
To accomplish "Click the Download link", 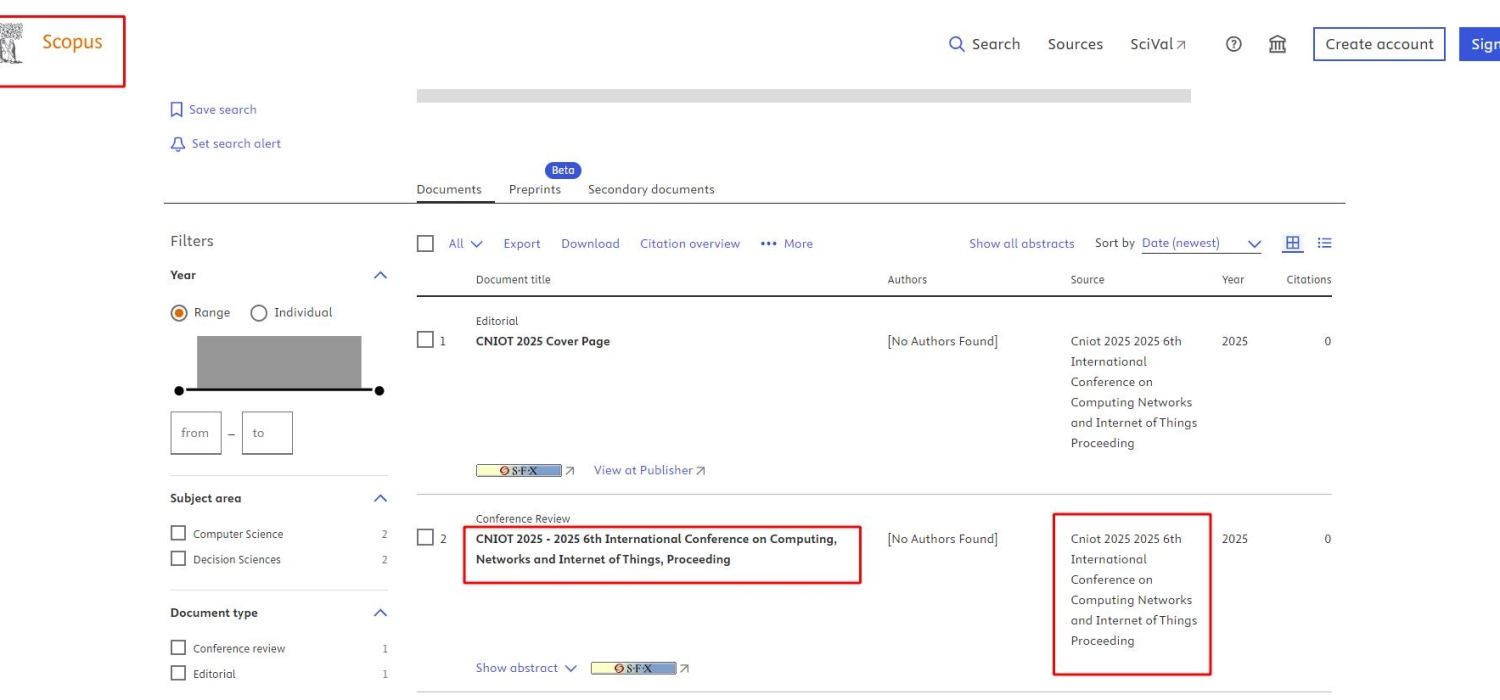I will [x=590, y=244].
